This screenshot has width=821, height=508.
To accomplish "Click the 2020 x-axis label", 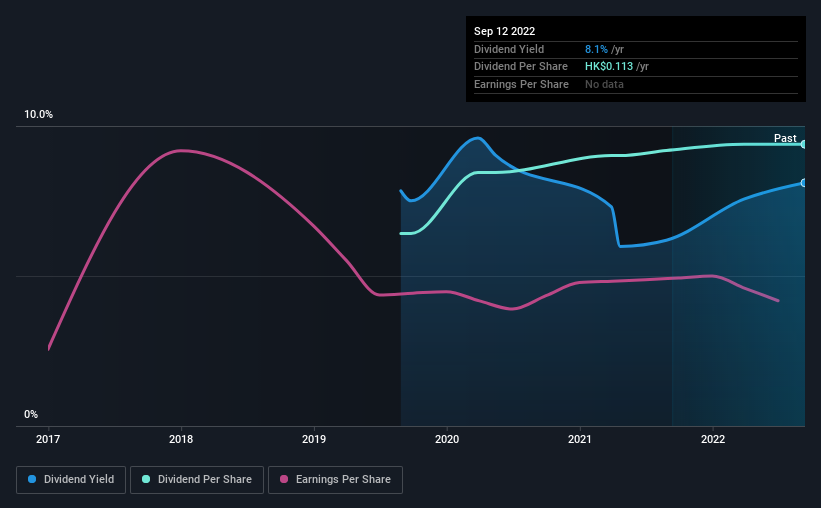I will [447, 439].
